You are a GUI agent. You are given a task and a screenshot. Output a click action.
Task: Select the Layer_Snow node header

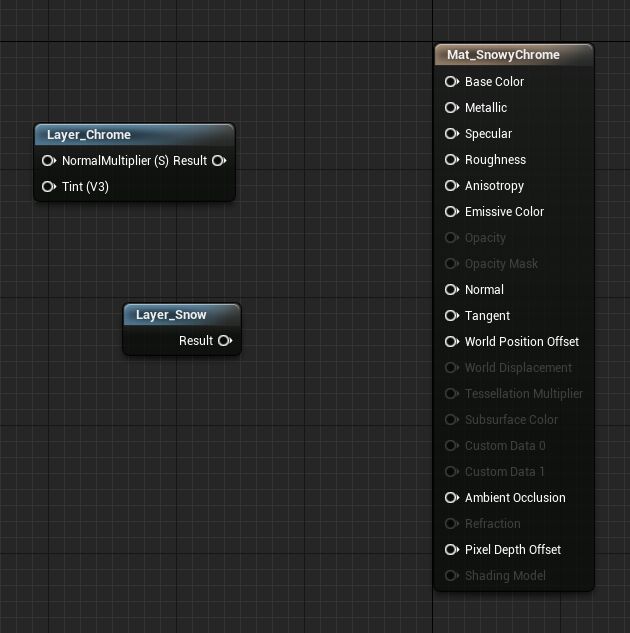[x=182, y=315]
